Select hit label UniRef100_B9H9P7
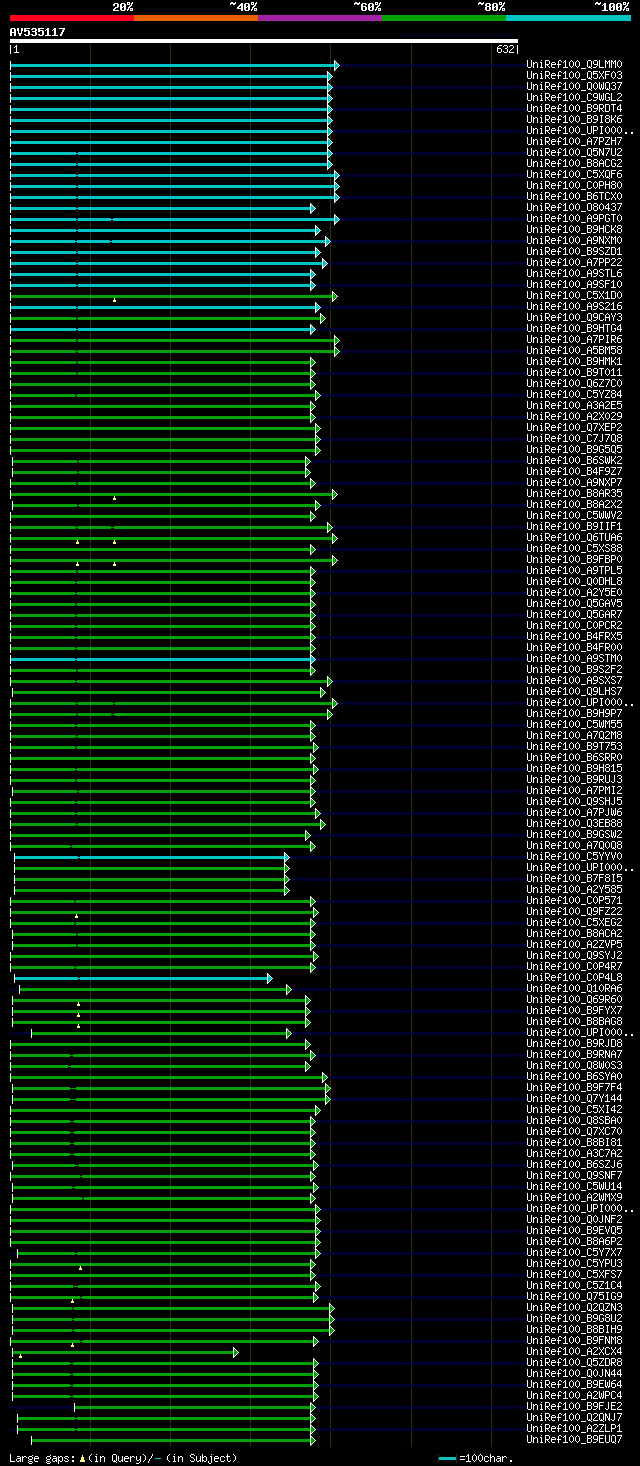640x1466 pixels. point(574,714)
